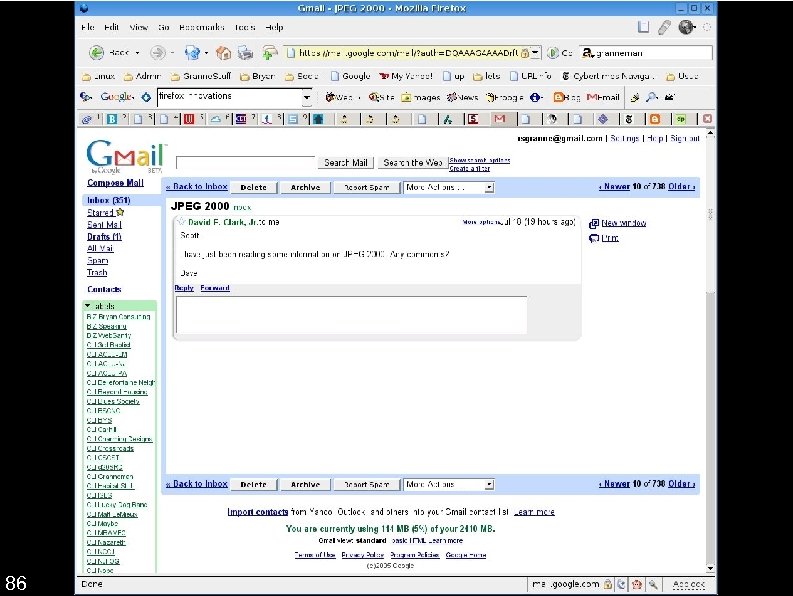Select the Gmail tab with M icon

point(500,119)
